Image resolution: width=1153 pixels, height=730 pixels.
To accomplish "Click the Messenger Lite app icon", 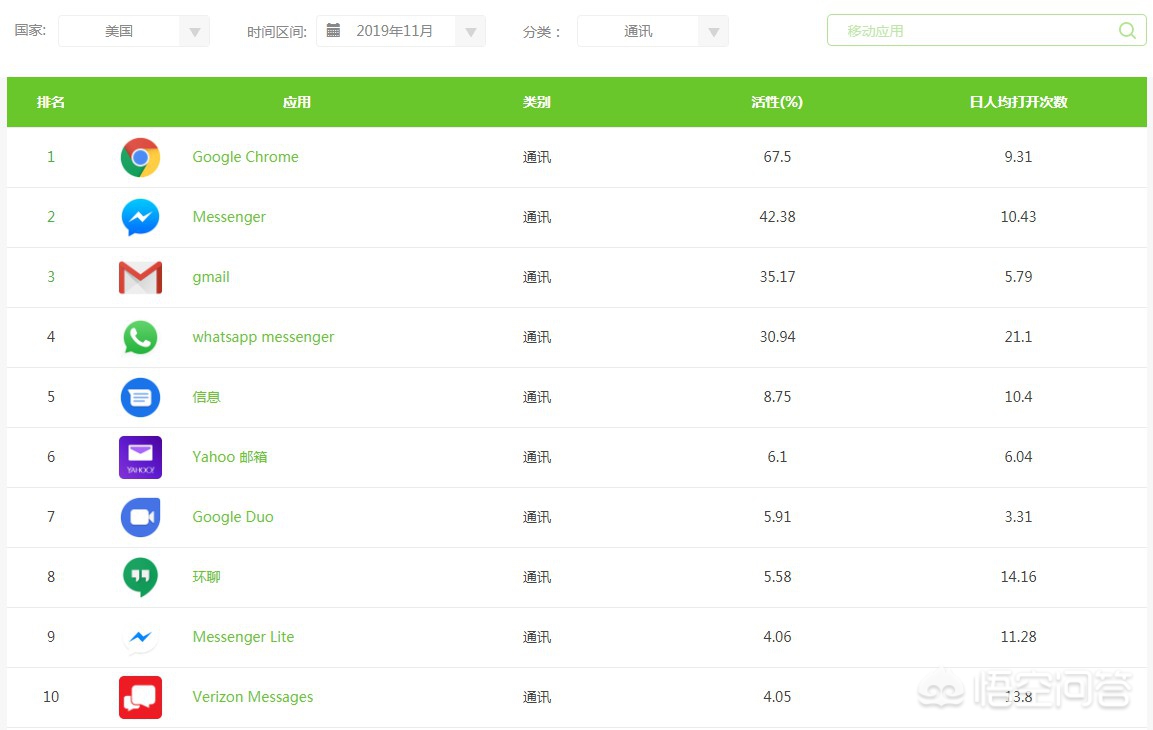I will coord(140,637).
